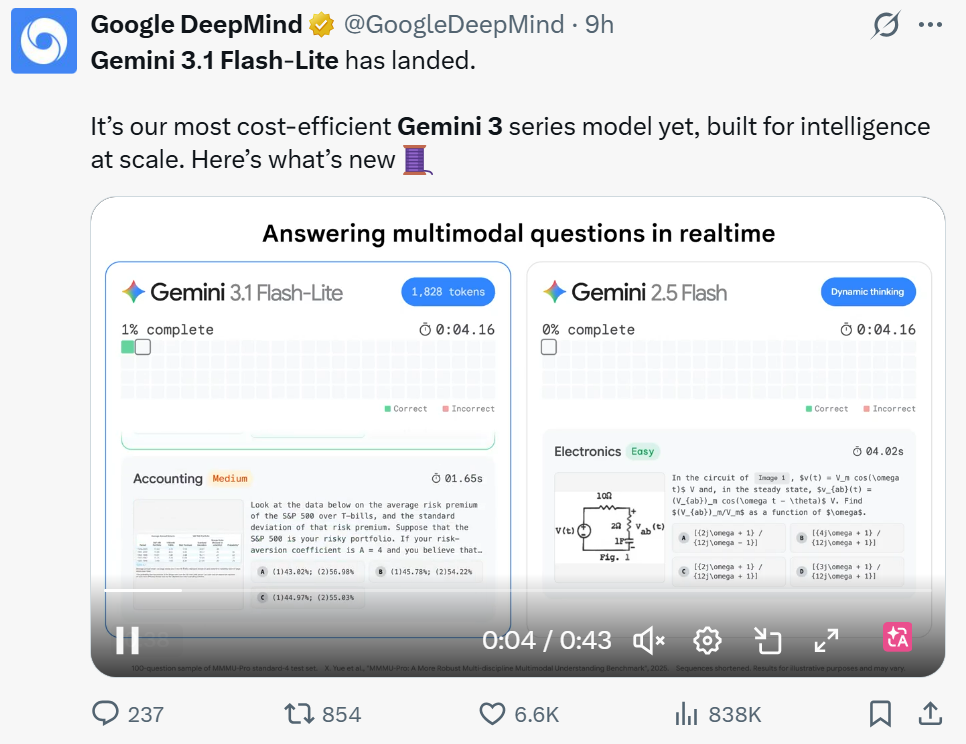The height and width of the screenshot is (744, 966).
Task: Like the Gemini 3.1 Flash-Lite post
Action: (492, 714)
